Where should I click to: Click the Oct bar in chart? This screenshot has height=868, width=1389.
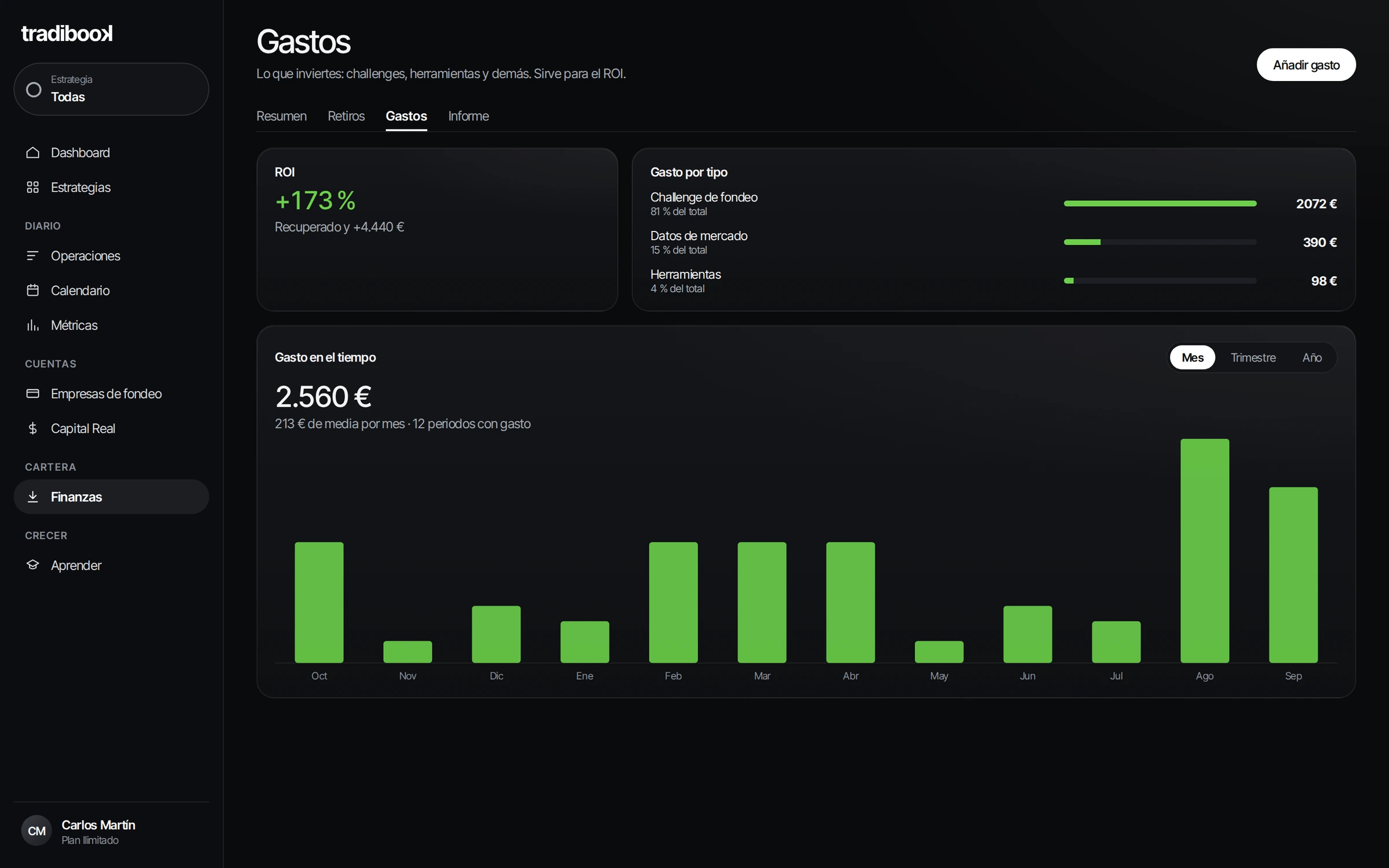coord(319,602)
